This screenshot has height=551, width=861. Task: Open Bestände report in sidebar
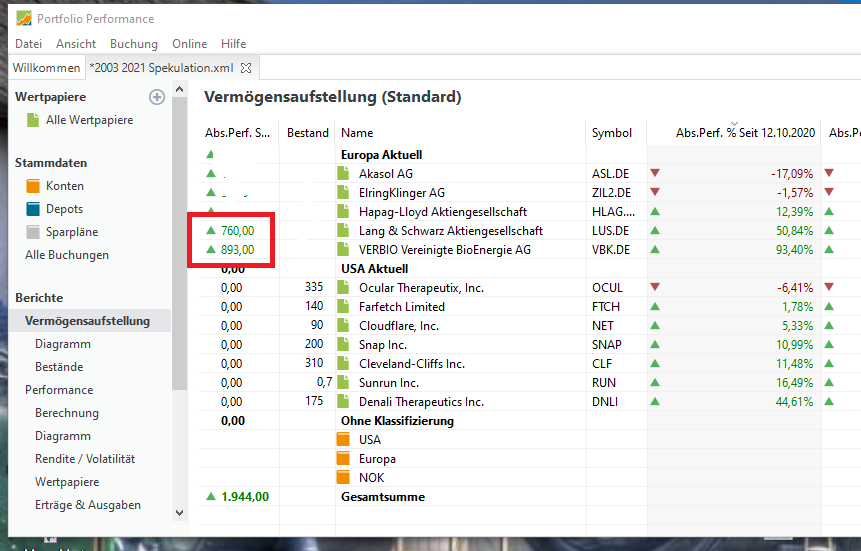point(59,366)
